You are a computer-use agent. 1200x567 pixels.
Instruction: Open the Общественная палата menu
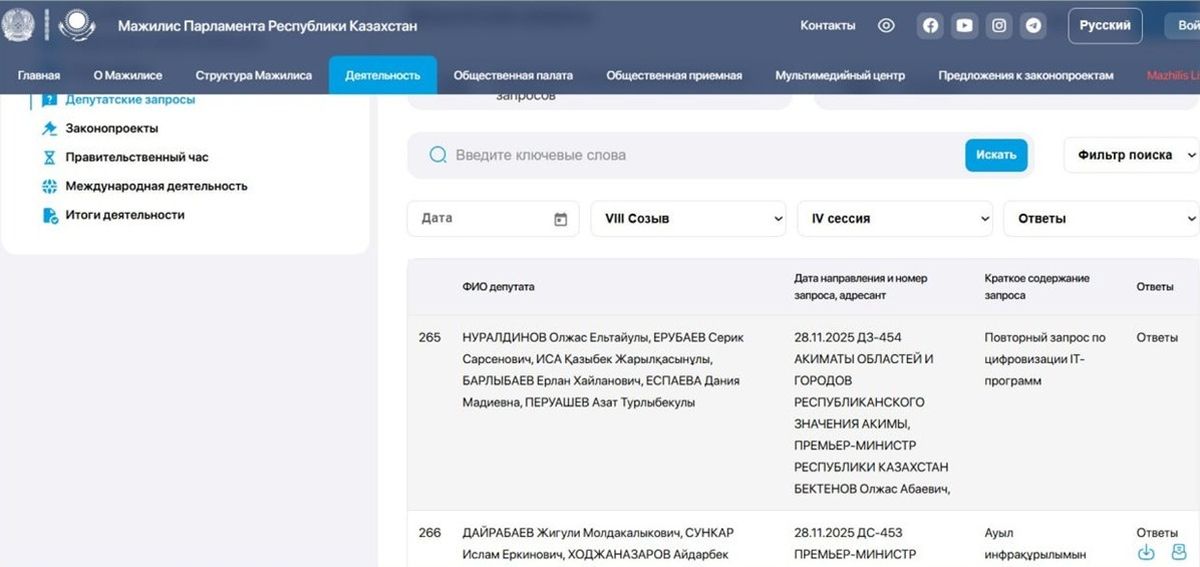(513, 75)
